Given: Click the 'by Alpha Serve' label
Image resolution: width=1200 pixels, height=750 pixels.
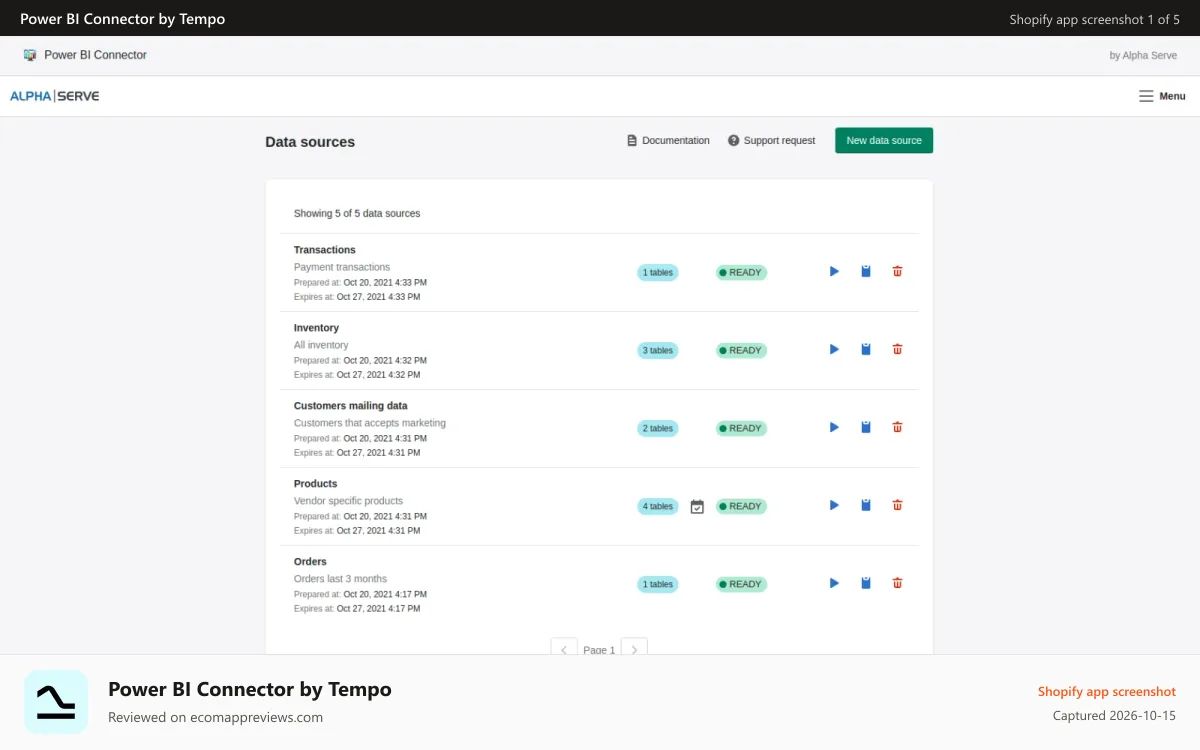Looking at the screenshot, I should pos(1143,55).
